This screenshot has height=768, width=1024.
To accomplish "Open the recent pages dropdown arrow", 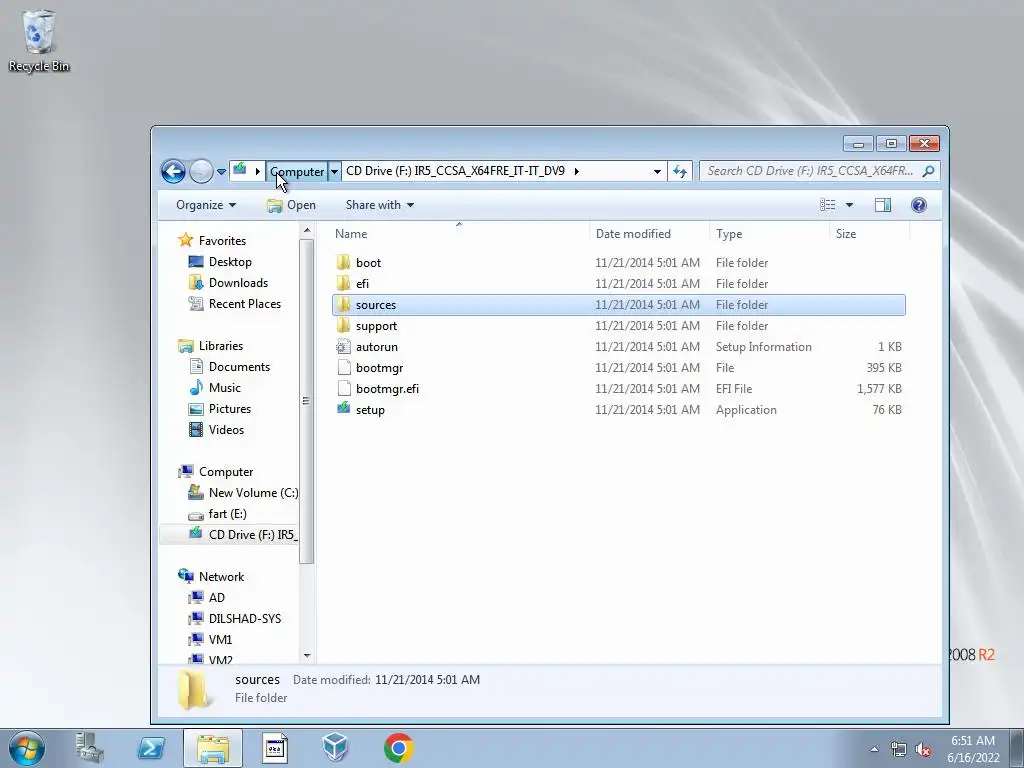I will (x=221, y=172).
